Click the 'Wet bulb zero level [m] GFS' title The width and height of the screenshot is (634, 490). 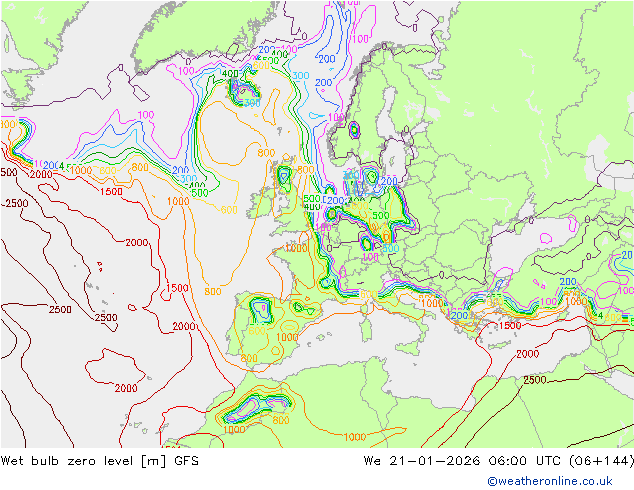[x=100, y=460]
